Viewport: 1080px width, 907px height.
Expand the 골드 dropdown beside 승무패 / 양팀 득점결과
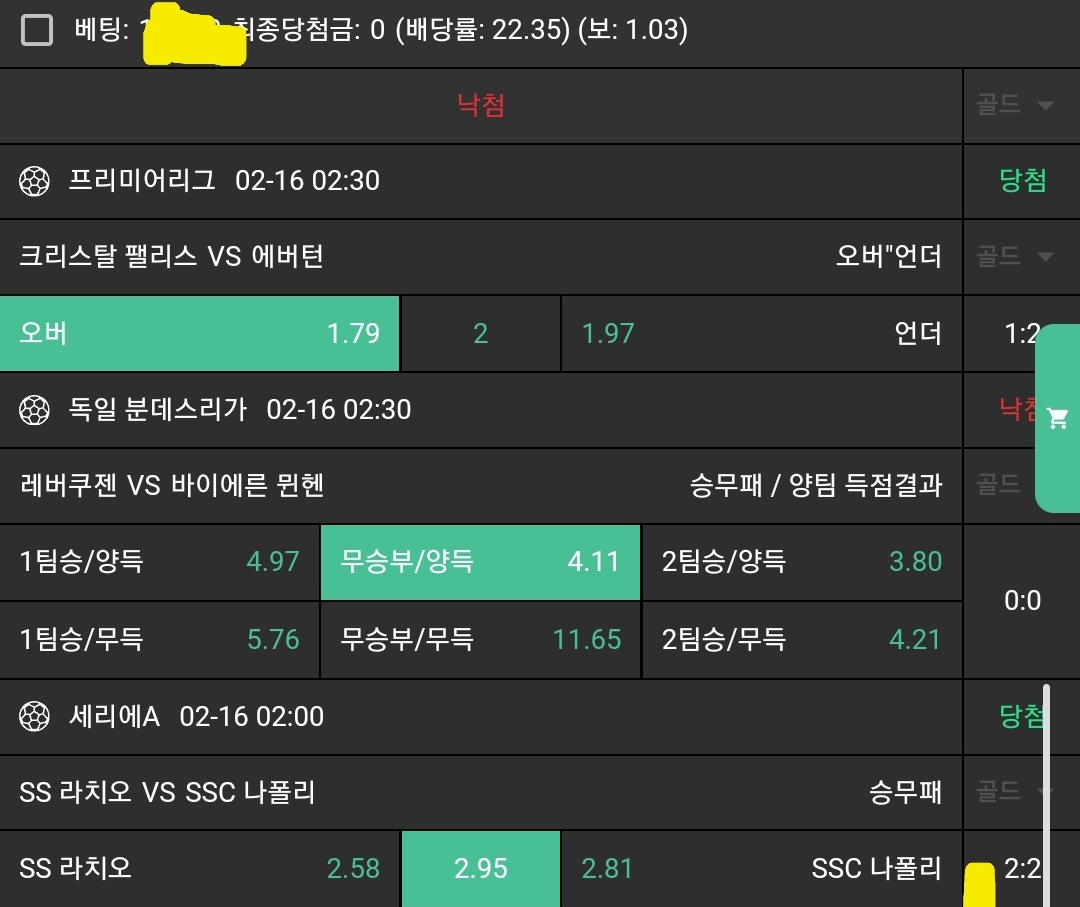pyautogui.click(x=1016, y=485)
